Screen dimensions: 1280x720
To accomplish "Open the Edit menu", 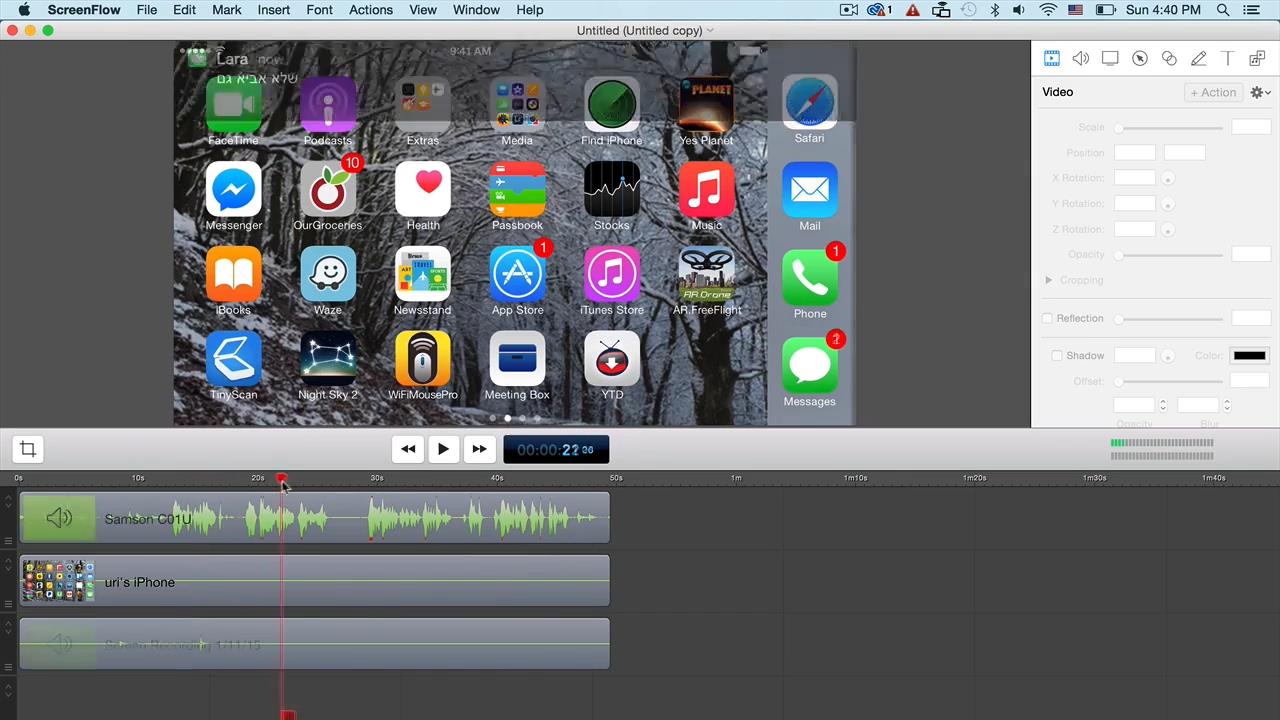I will pyautogui.click(x=184, y=10).
